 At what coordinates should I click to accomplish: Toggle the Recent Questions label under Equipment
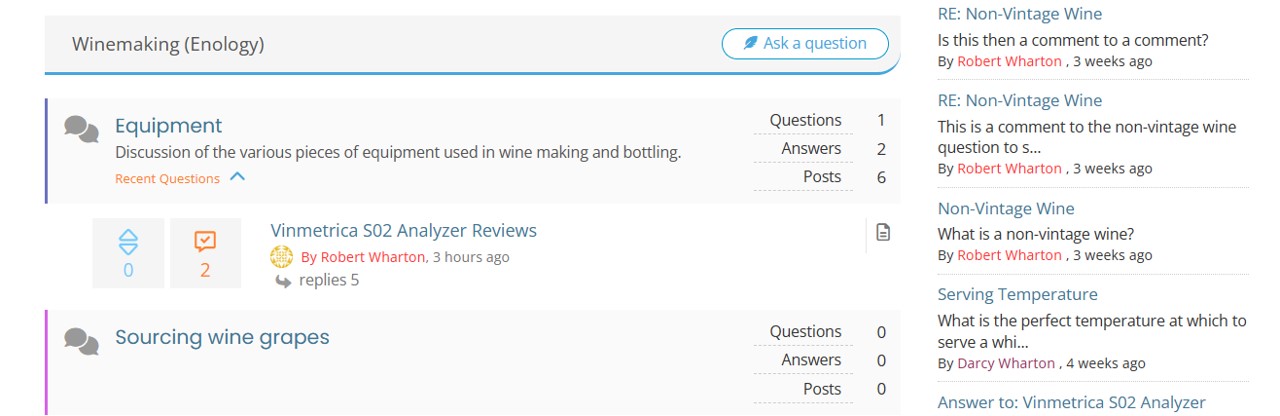click(167, 179)
